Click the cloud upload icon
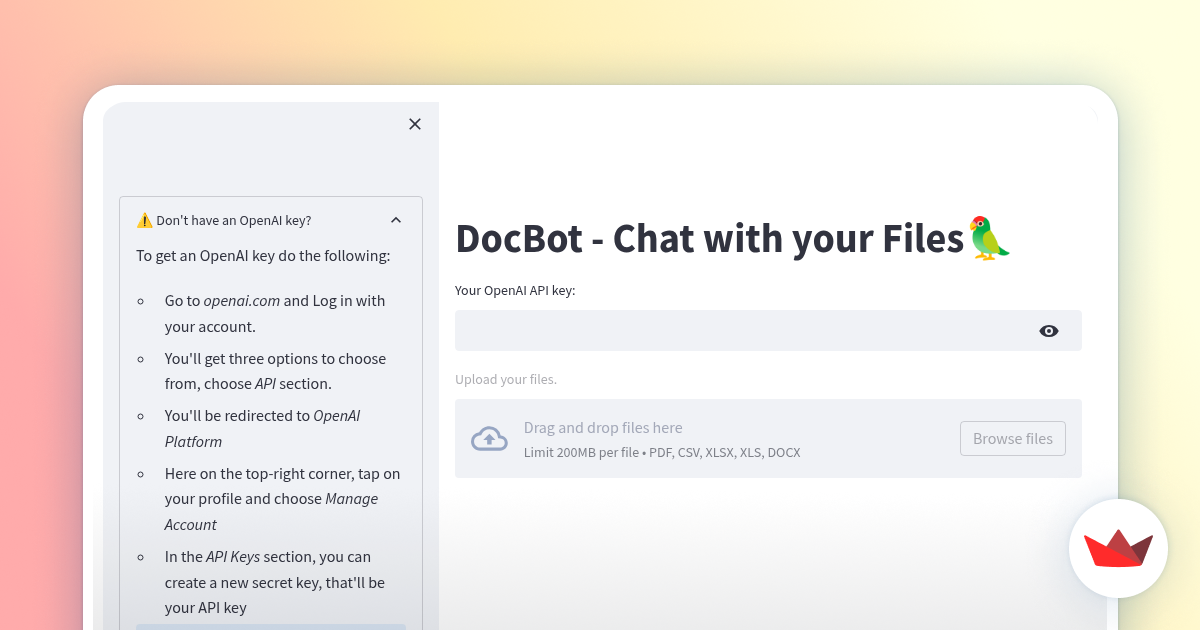The width and height of the screenshot is (1200, 630). click(489, 438)
